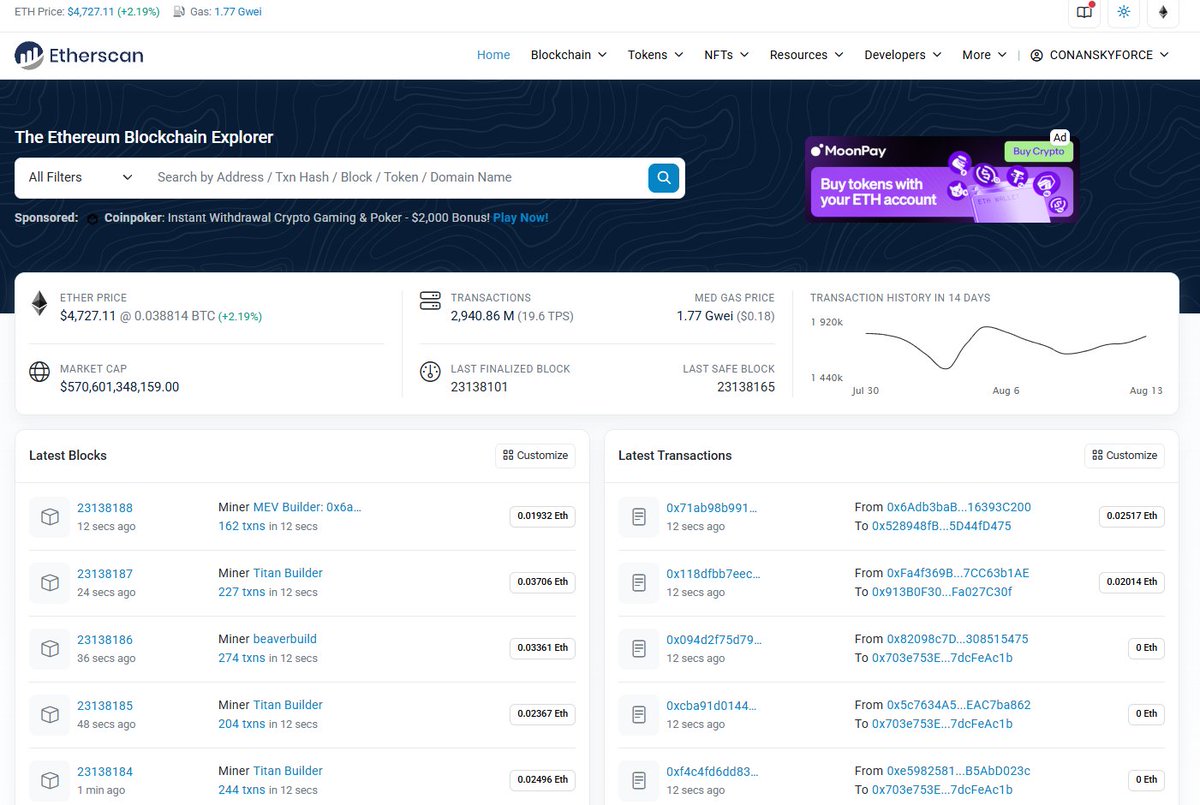The image size is (1200, 805).
Task: Expand the Blockchain menu
Action: (568, 55)
